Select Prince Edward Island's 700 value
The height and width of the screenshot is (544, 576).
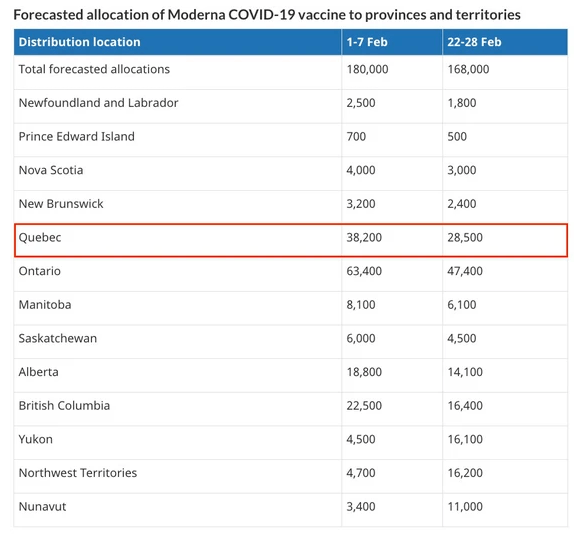[x=356, y=137]
